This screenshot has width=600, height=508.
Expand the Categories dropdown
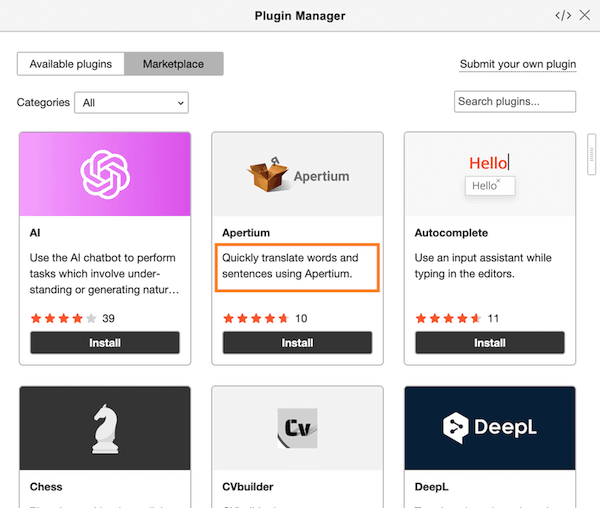(x=131, y=103)
